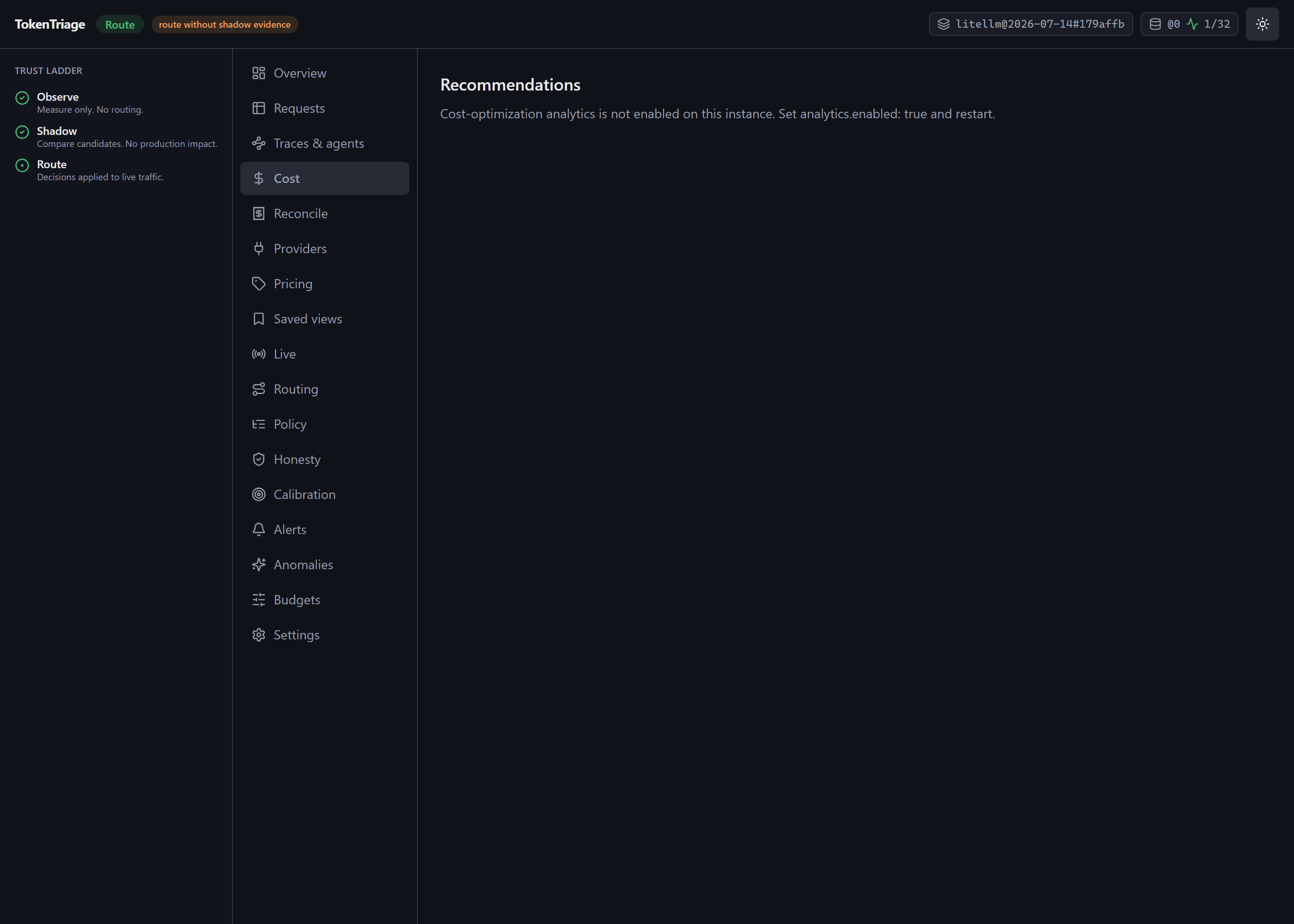
Task: Click the activity pulse icon in header
Action: (x=1192, y=24)
